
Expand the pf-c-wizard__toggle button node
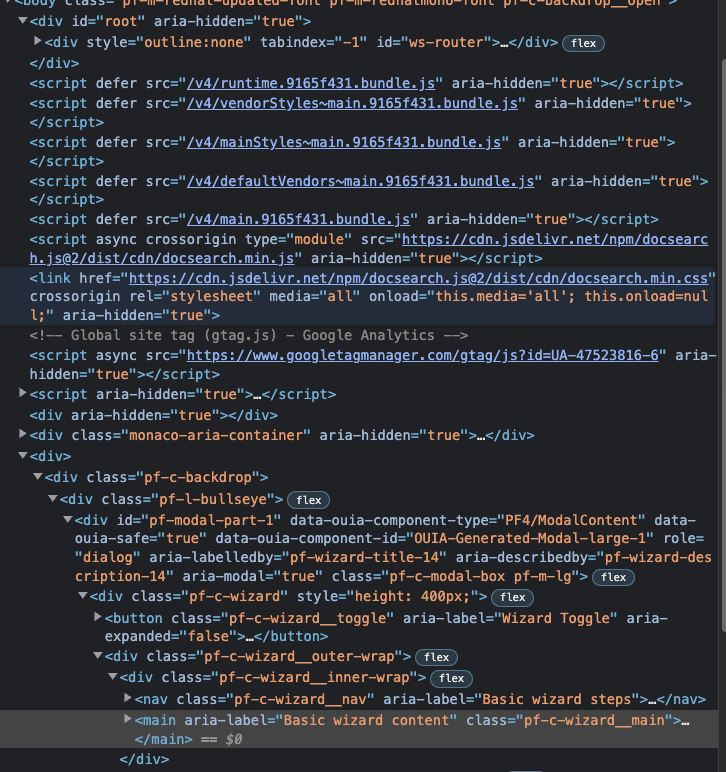(97, 616)
